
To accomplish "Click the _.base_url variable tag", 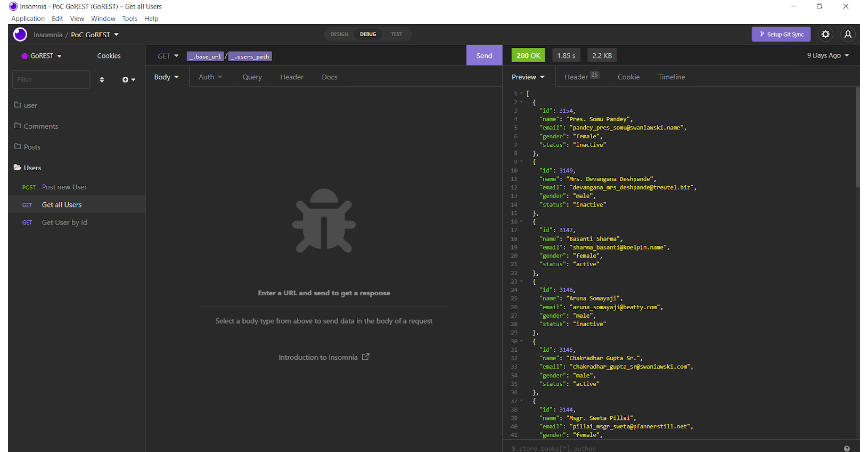I will (205, 56).
